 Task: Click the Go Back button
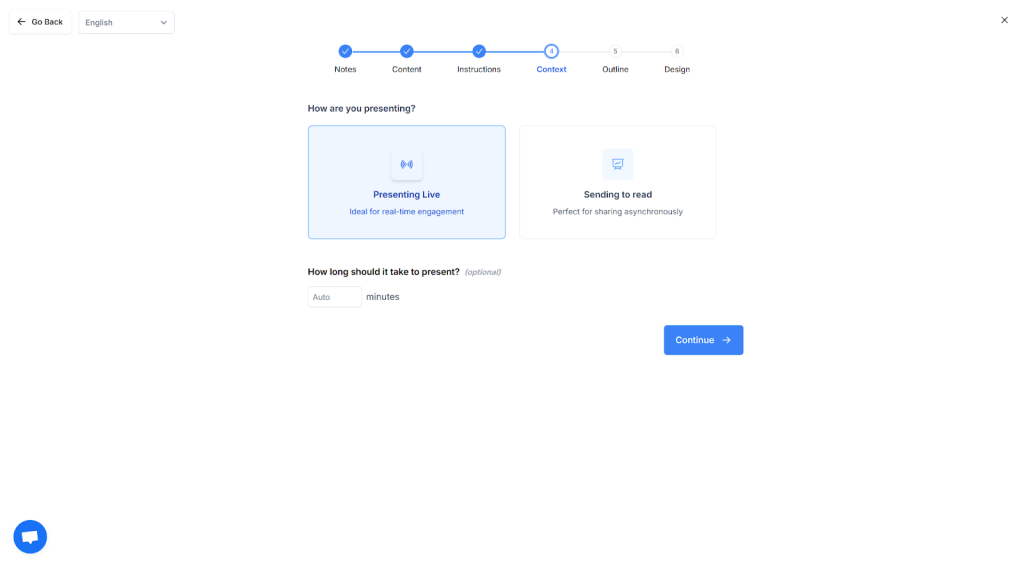tap(40, 22)
